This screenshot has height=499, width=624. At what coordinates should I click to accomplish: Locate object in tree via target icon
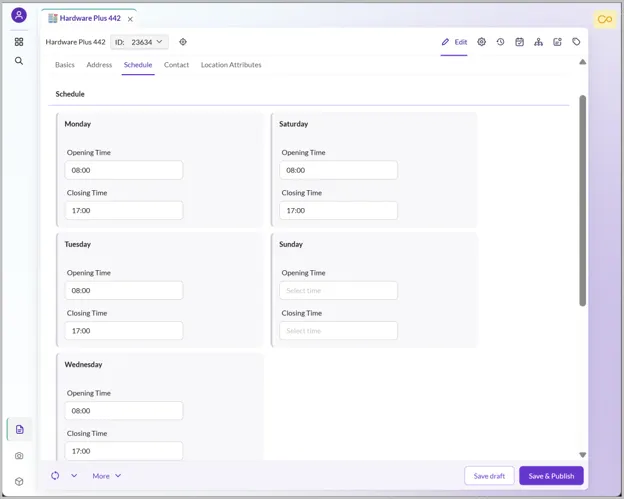[x=183, y=42]
